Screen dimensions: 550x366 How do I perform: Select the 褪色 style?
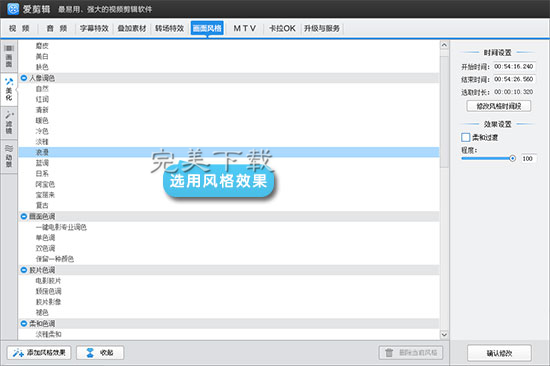coord(42,312)
